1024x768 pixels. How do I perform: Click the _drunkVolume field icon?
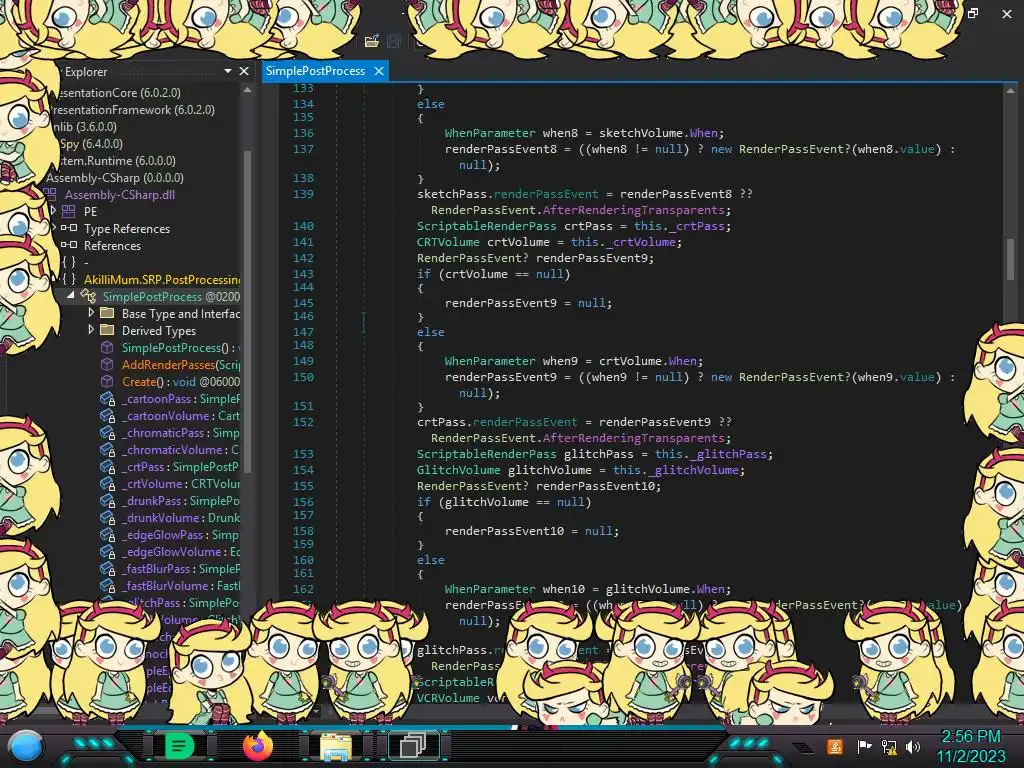[x=108, y=517]
